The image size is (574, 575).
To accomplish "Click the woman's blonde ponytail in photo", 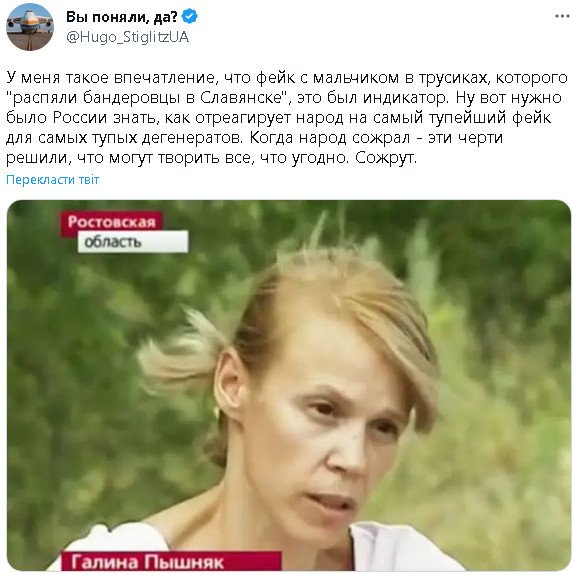I will (183, 354).
